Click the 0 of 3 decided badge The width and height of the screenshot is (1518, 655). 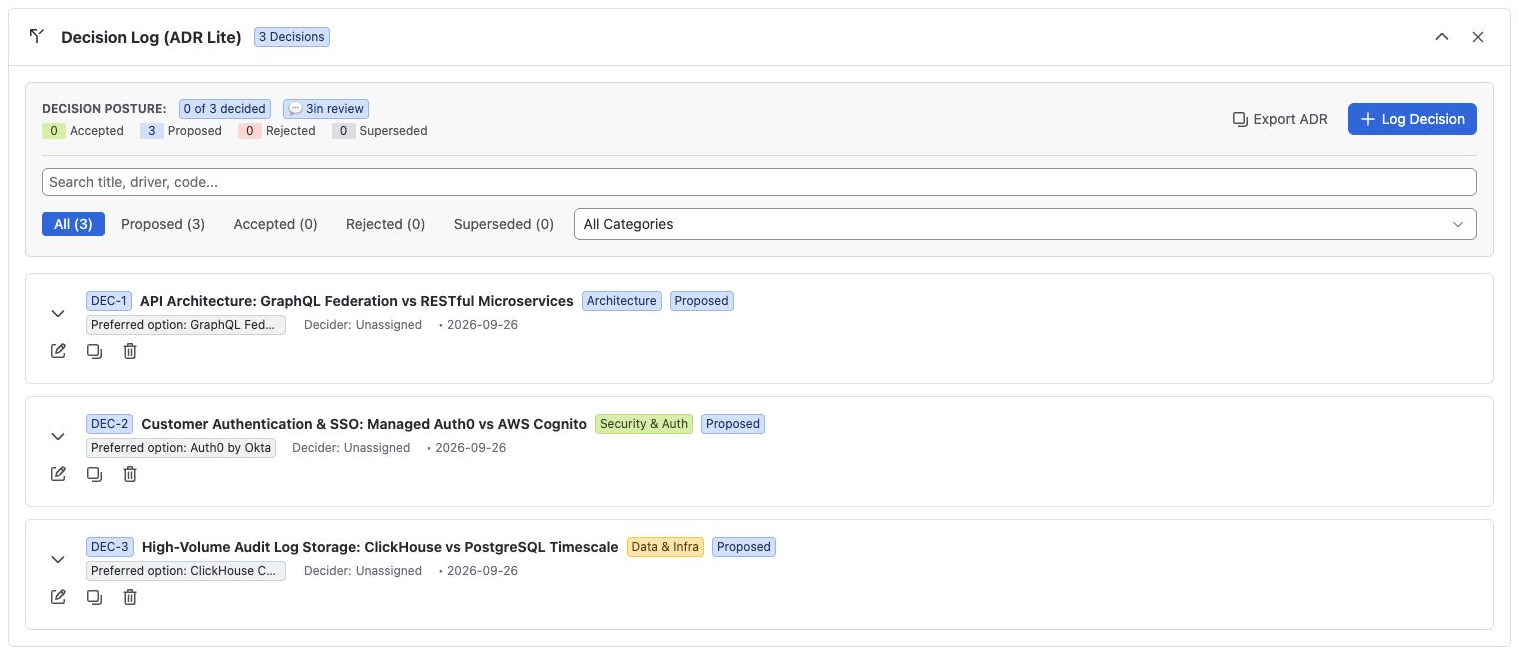coord(224,109)
